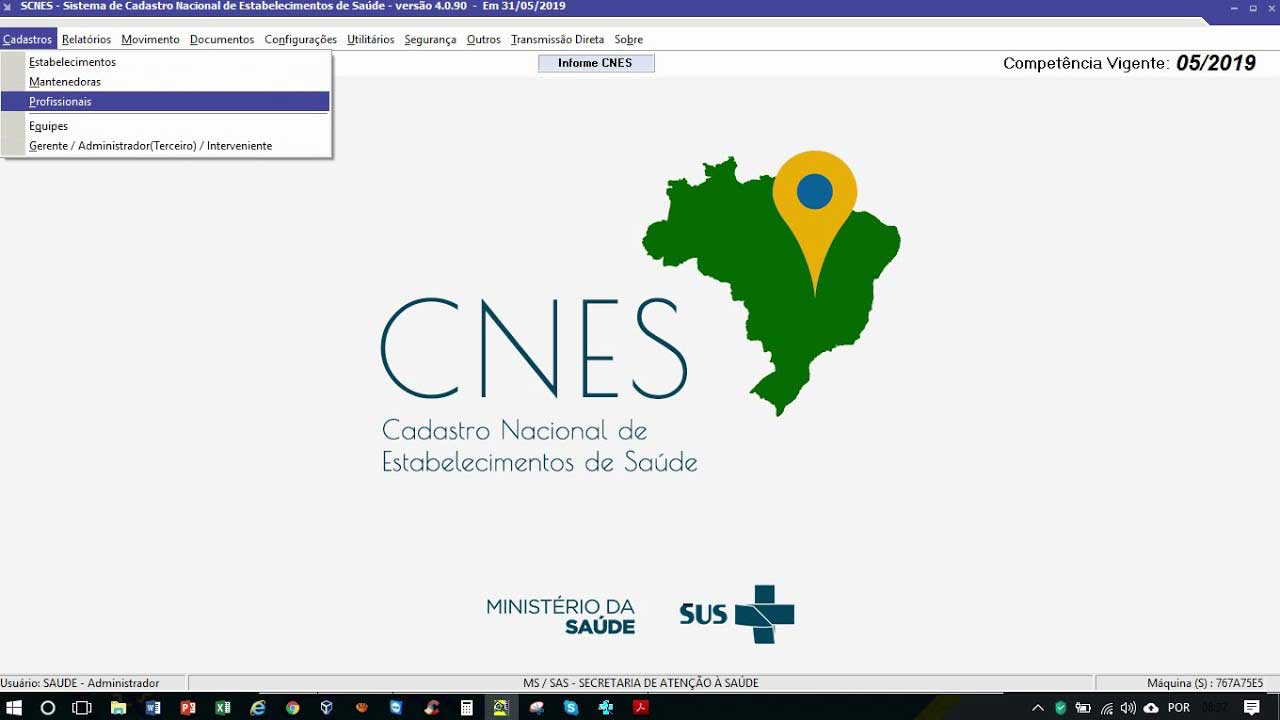Open the Windows Security shield in tray

click(x=1060, y=707)
